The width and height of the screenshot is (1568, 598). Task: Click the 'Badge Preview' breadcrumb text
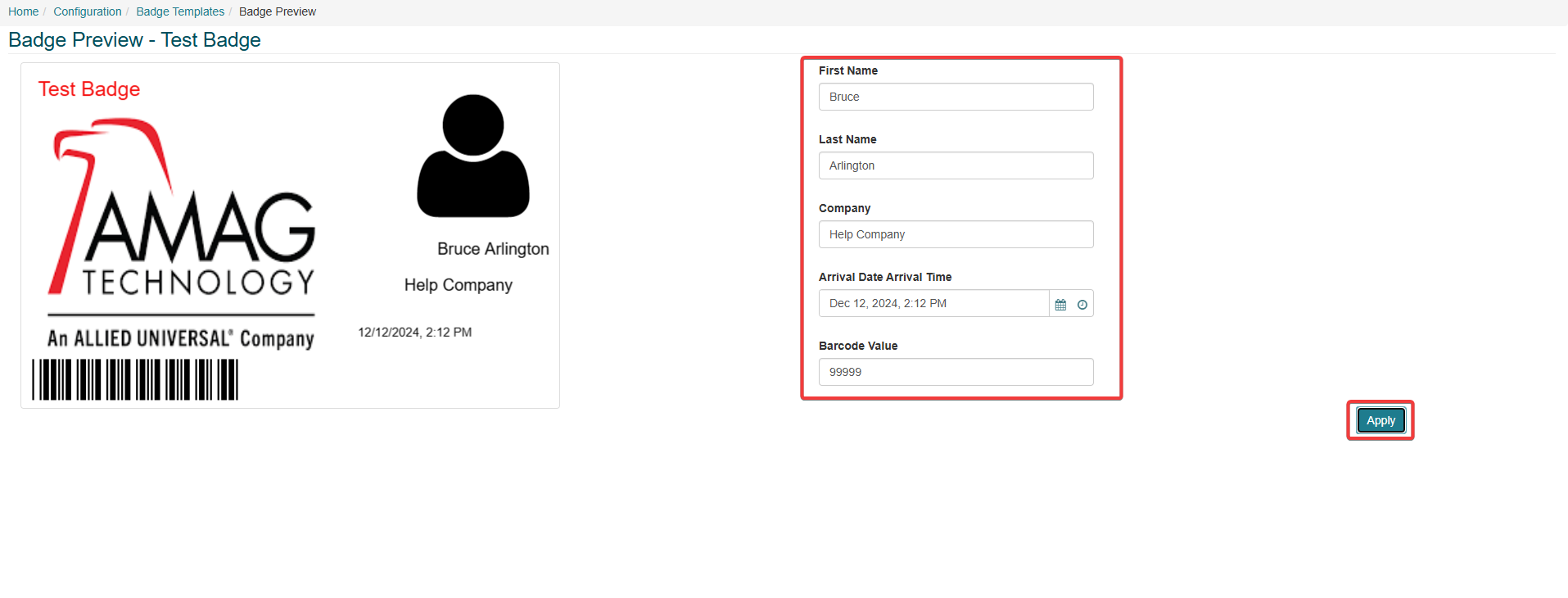coord(278,11)
